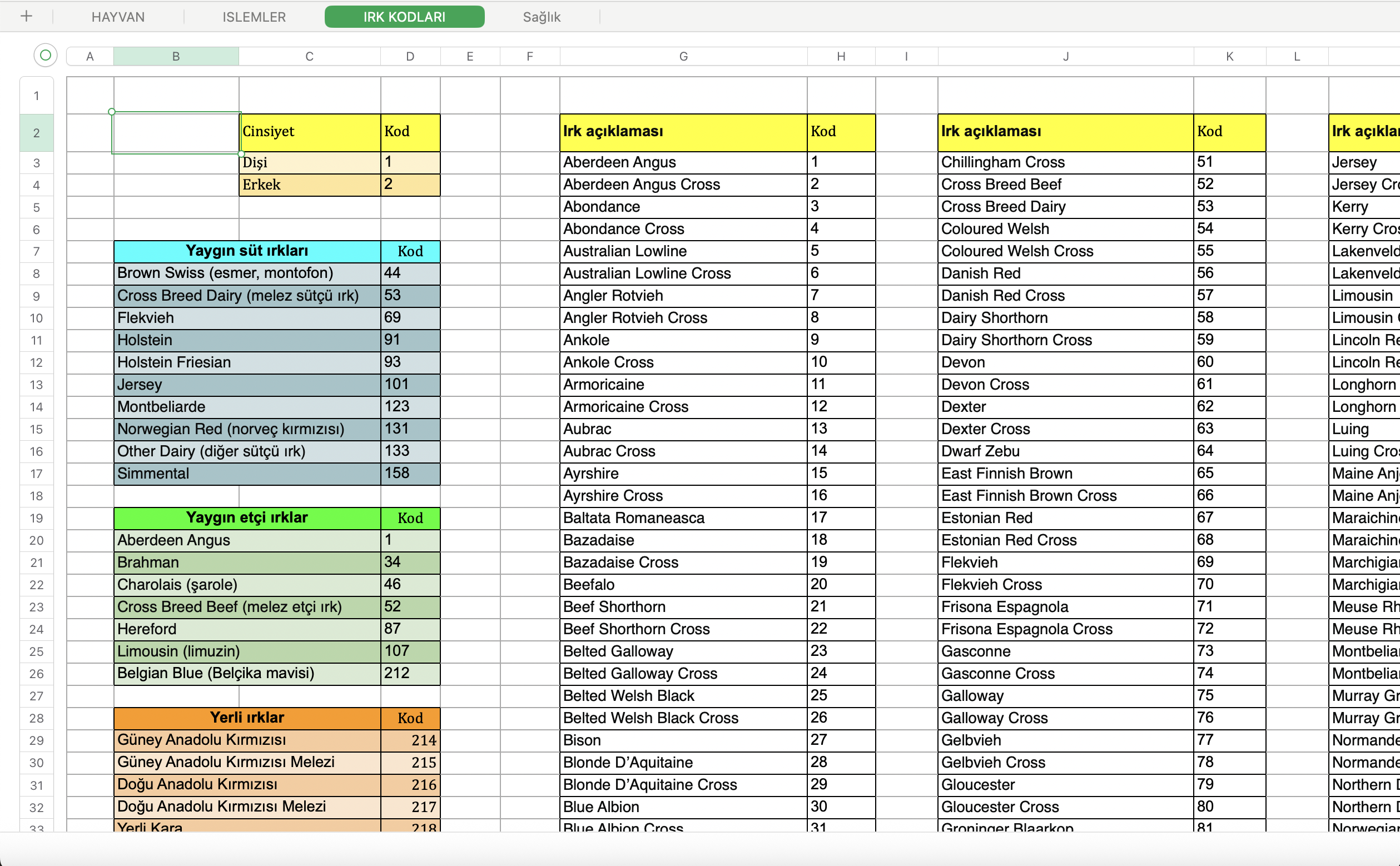Click the Yaygın etçi ırklar green header

(247, 518)
